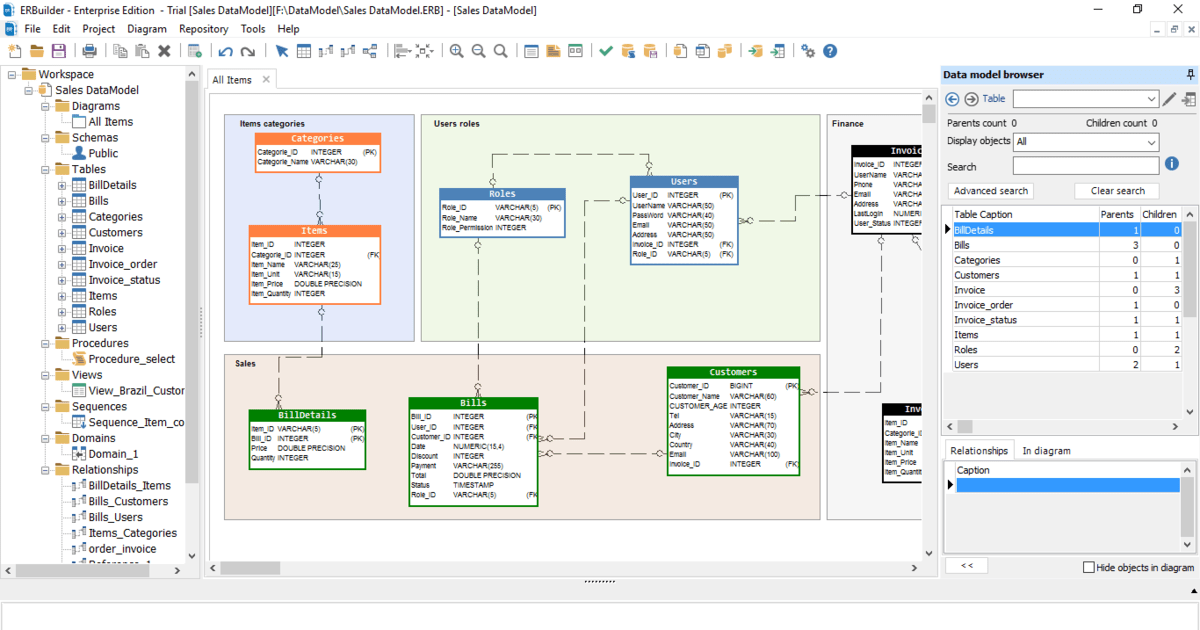Collapse the Procedures folder node
This screenshot has width=1200, height=630.
coord(46,343)
